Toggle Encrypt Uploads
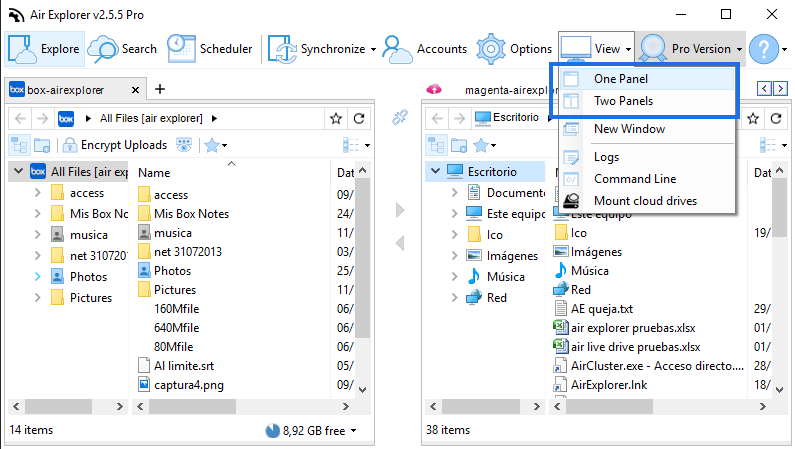This screenshot has height=449, width=795. [115, 145]
